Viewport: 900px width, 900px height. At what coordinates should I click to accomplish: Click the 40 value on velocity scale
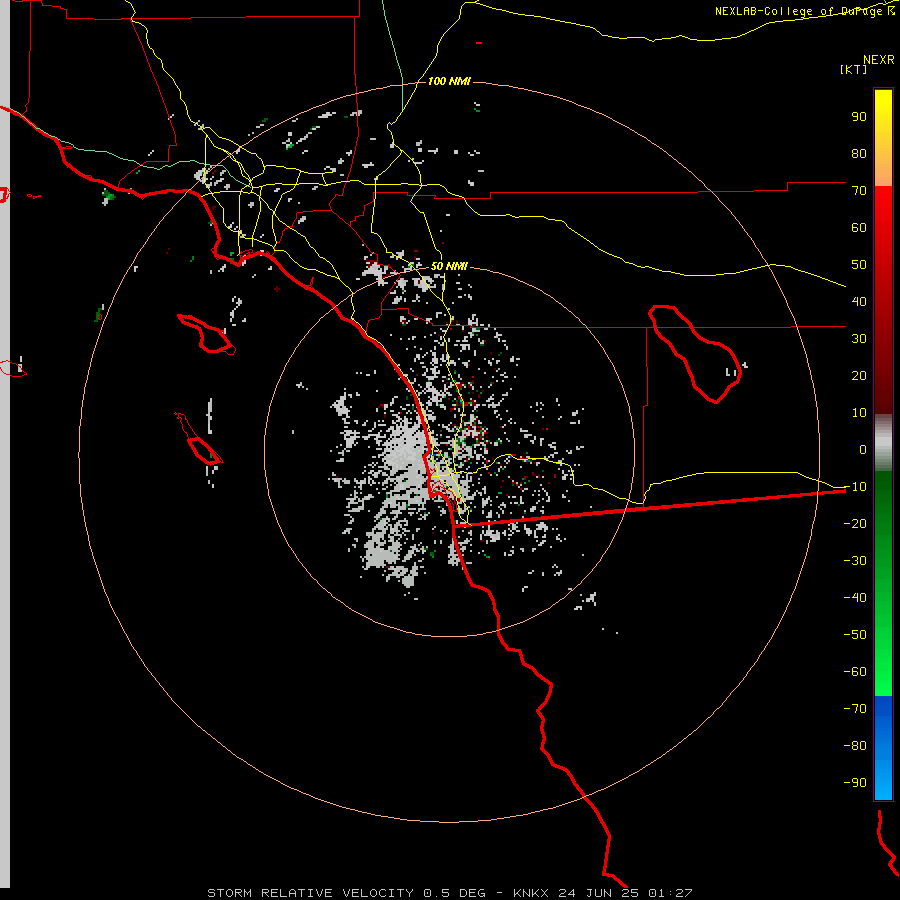click(x=859, y=302)
